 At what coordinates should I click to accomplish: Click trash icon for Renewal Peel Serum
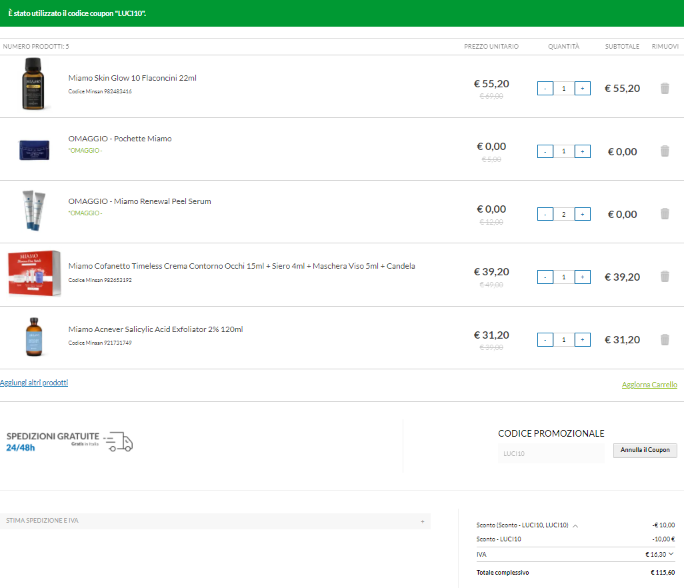pyautogui.click(x=665, y=214)
